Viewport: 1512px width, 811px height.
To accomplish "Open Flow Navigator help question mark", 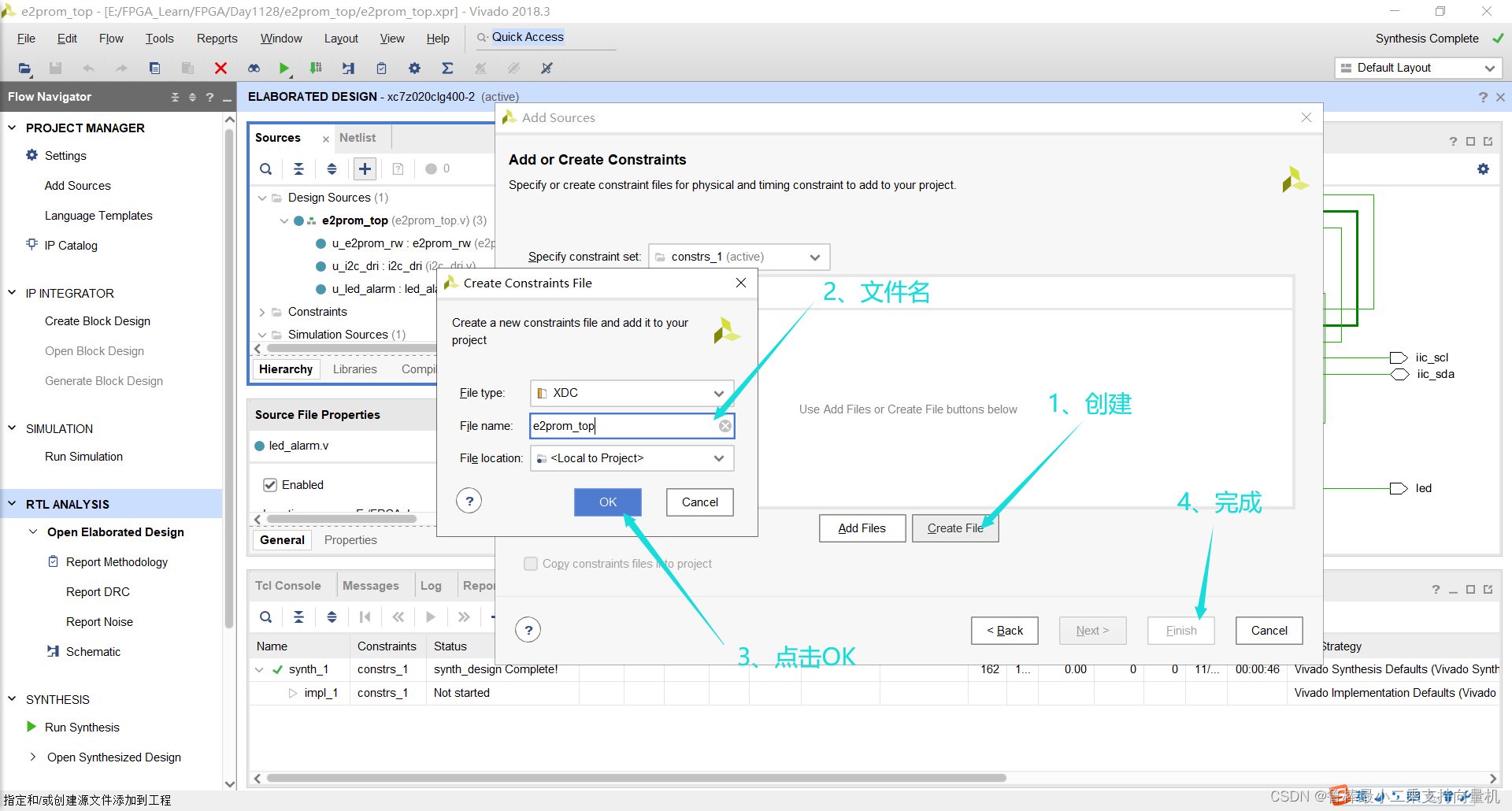I will 209,97.
